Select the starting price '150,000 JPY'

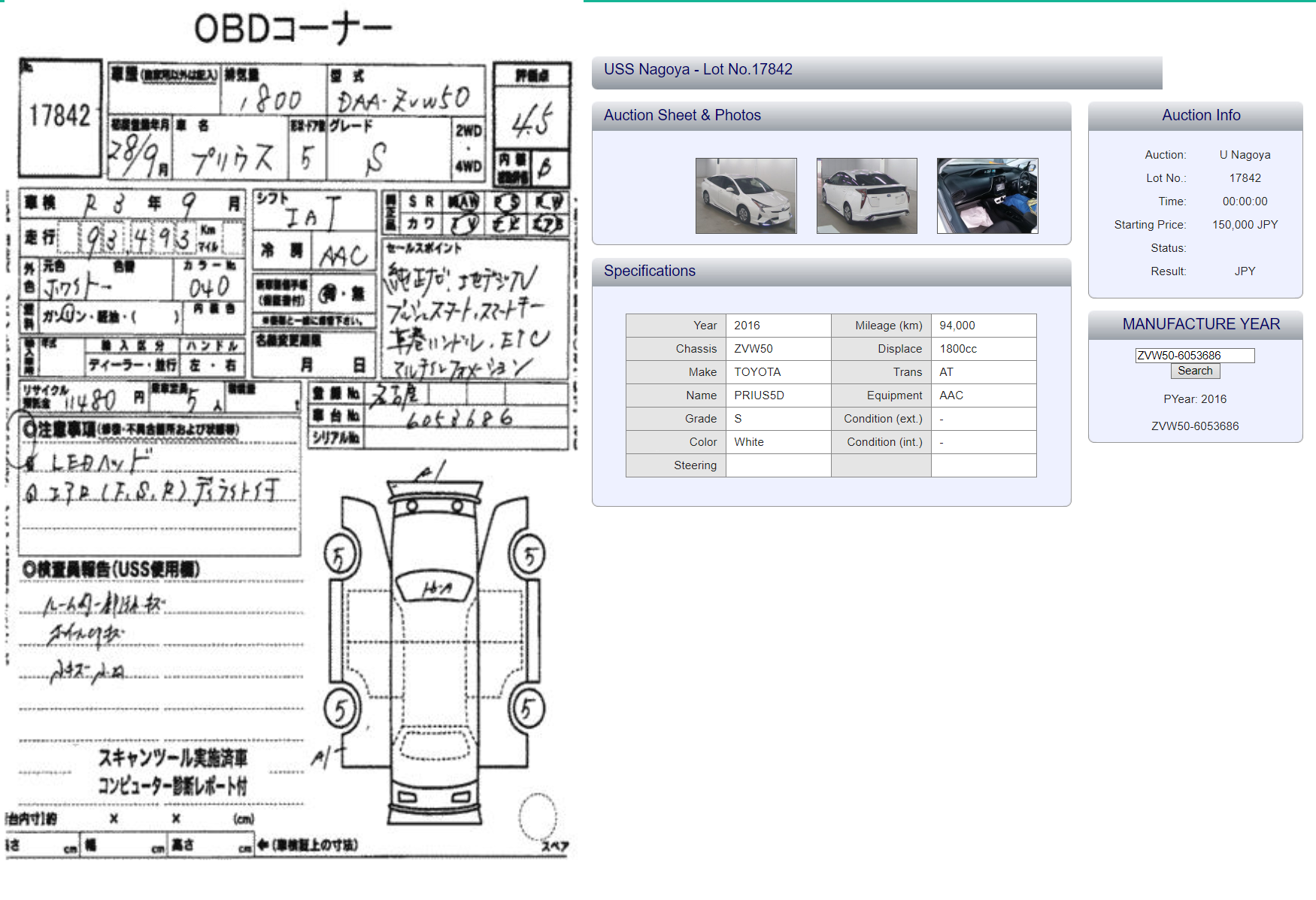1245,225
